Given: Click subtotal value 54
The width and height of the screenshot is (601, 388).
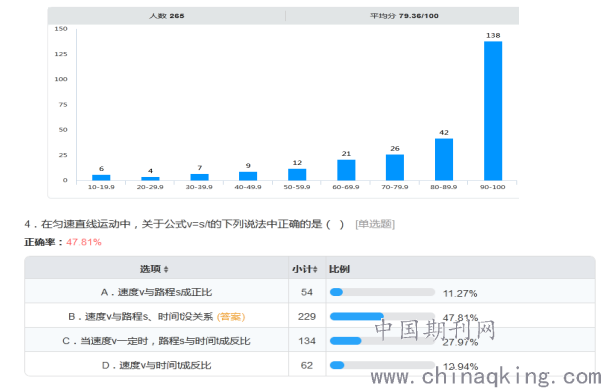Looking at the screenshot, I should pyautogui.click(x=307, y=292).
